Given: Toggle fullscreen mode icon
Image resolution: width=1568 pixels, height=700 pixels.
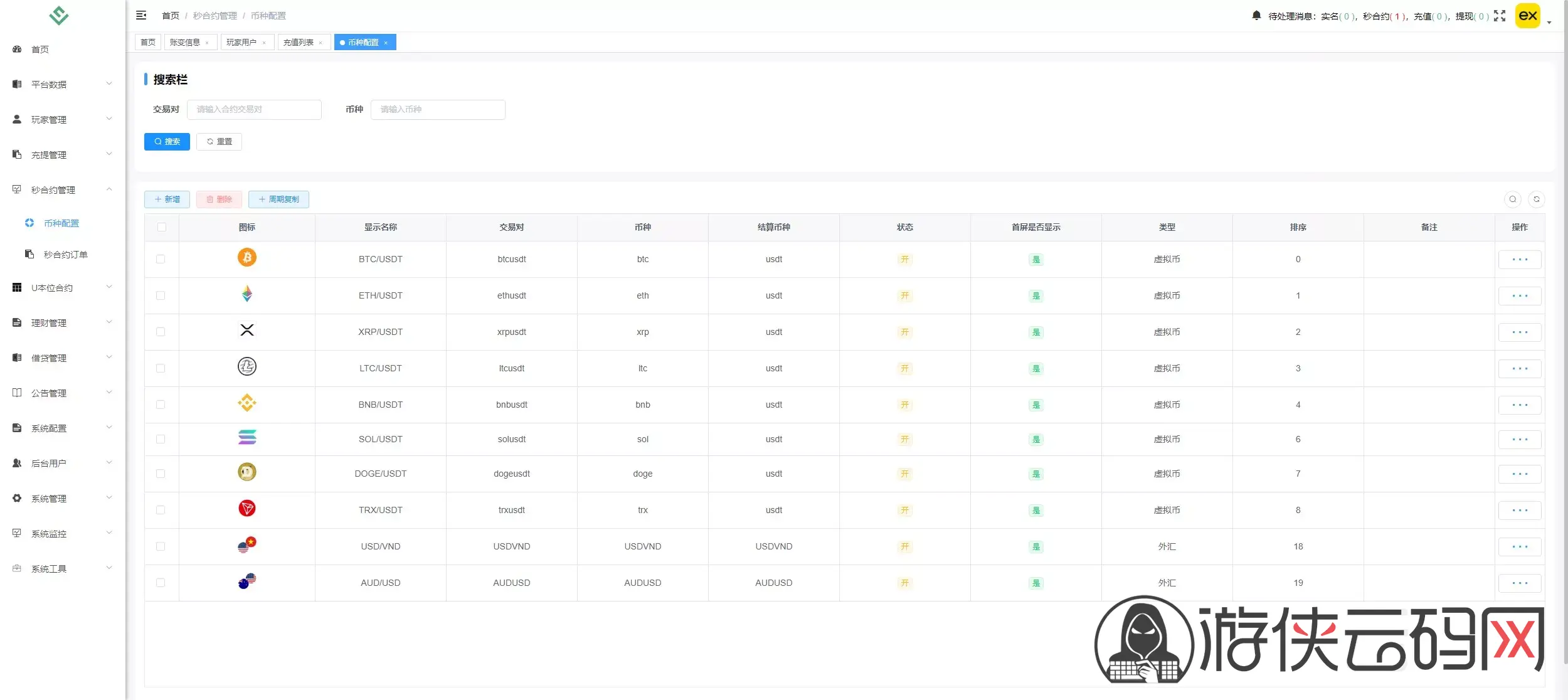Looking at the screenshot, I should click(x=1499, y=16).
